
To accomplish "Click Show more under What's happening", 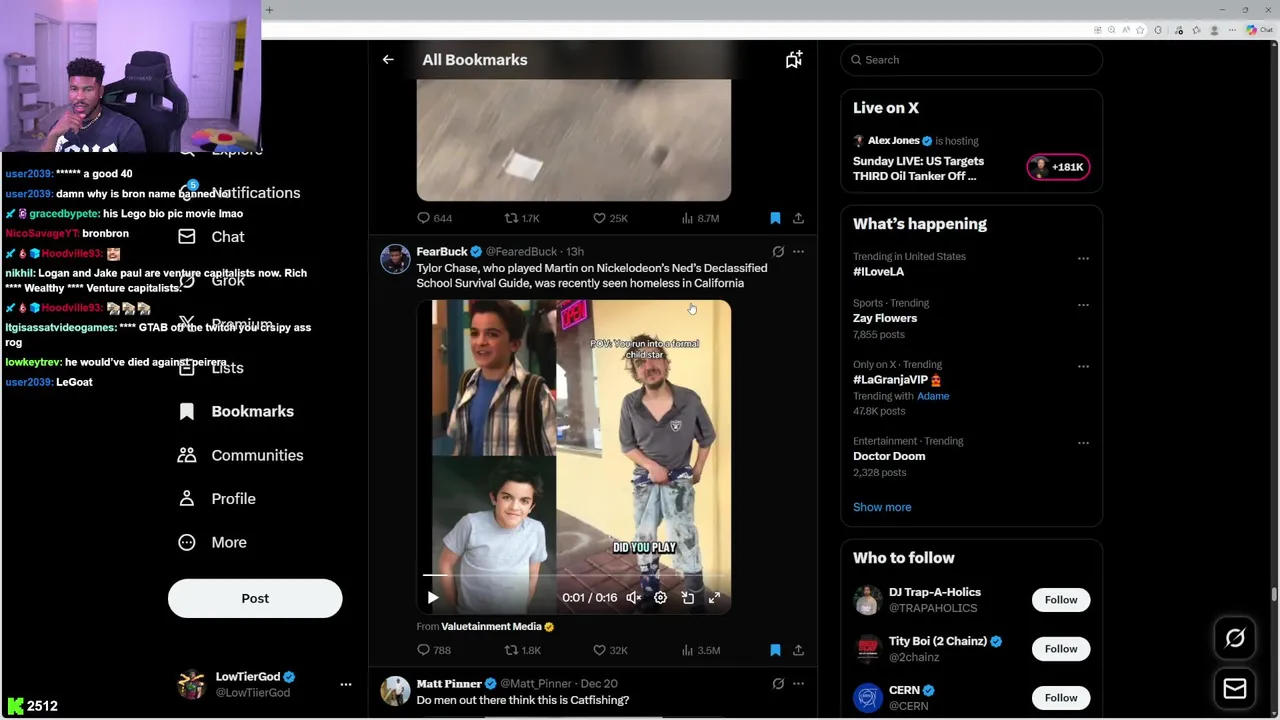I will [882, 507].
